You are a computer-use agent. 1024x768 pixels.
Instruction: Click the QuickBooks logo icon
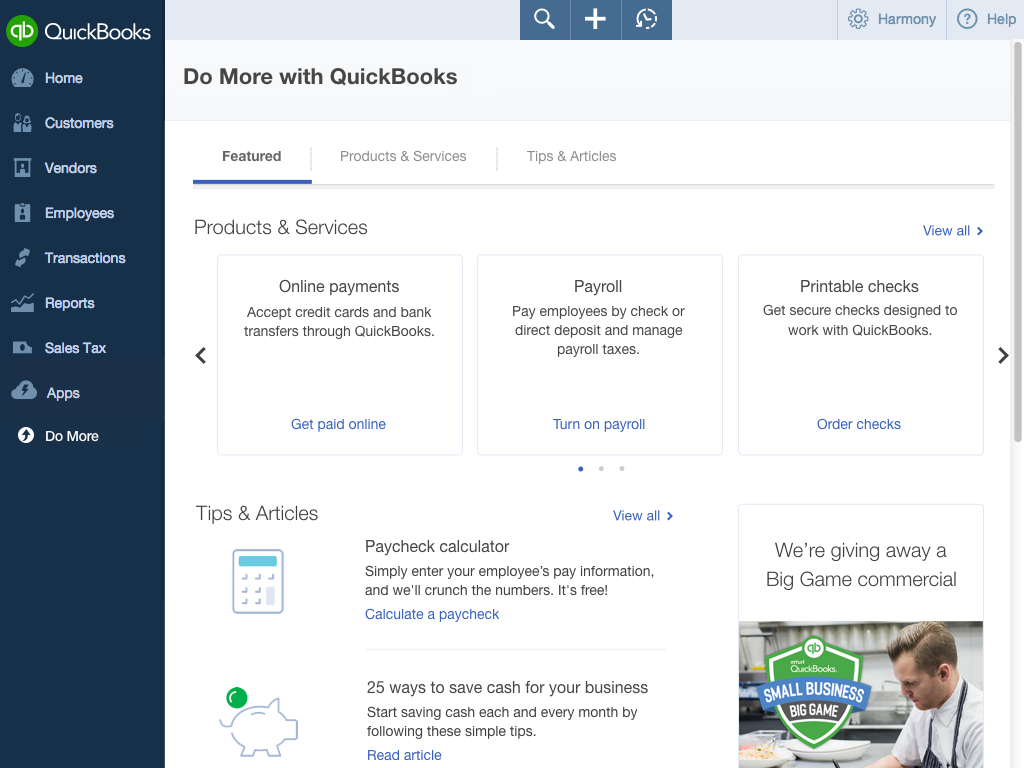pyautogui.click(x=22, y=31)
